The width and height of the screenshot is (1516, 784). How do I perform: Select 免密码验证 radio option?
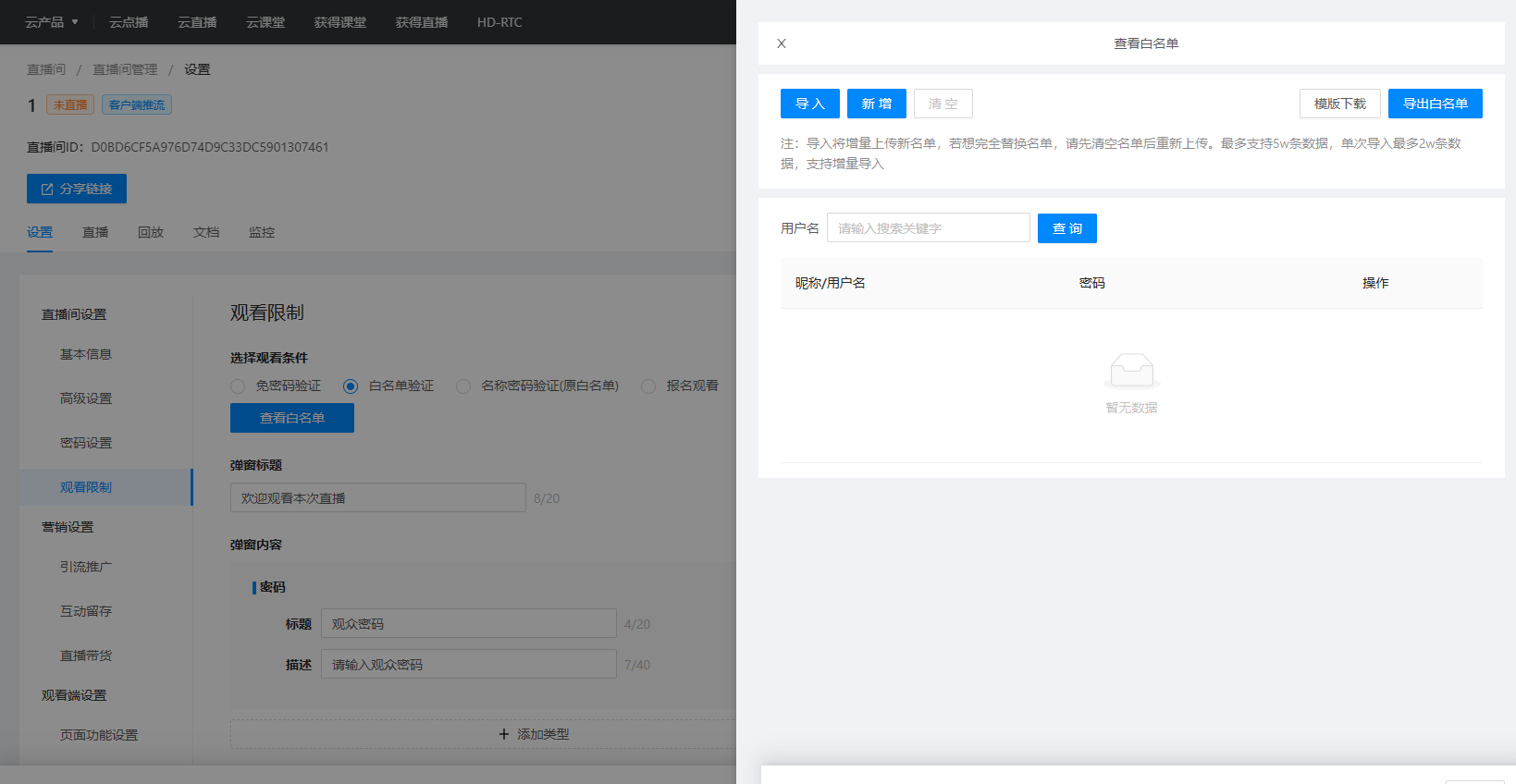(x=238, y=386)
